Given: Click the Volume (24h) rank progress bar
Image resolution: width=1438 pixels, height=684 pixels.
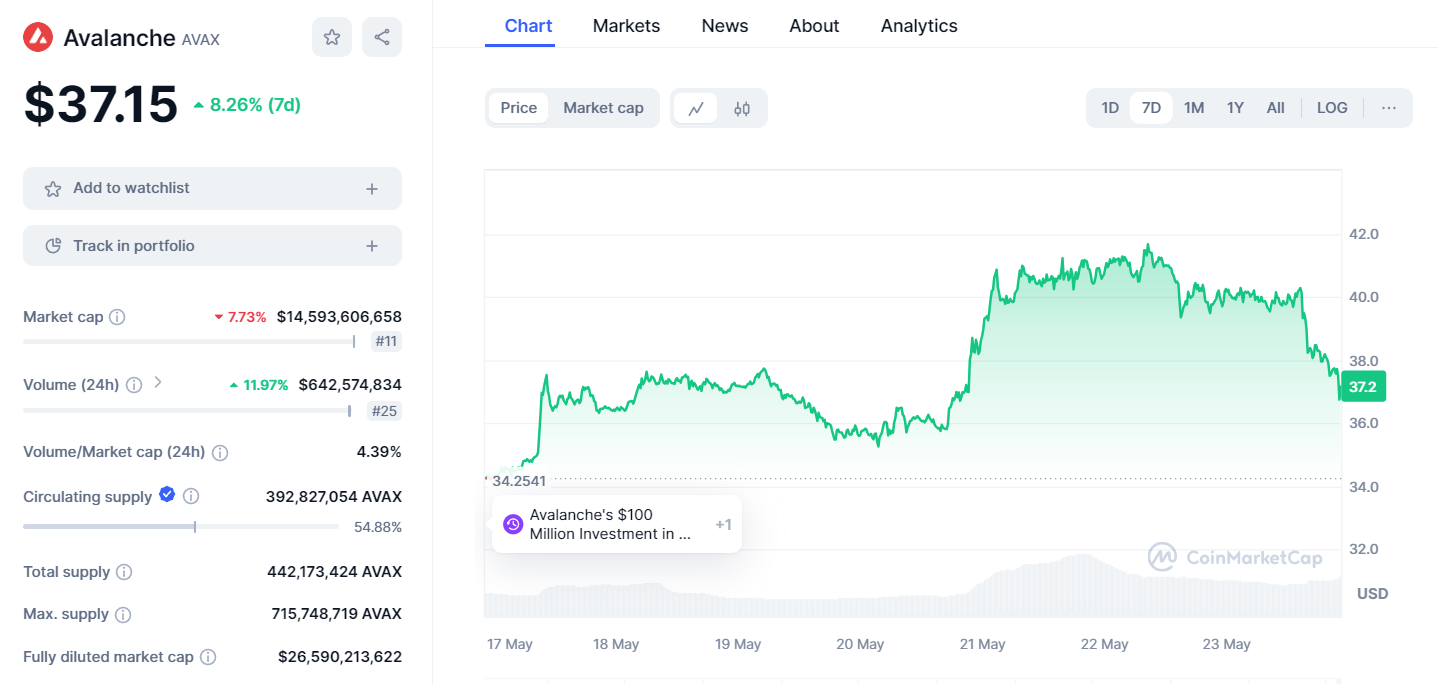Looking at the screenshot, I should click(x=187, y=410).
